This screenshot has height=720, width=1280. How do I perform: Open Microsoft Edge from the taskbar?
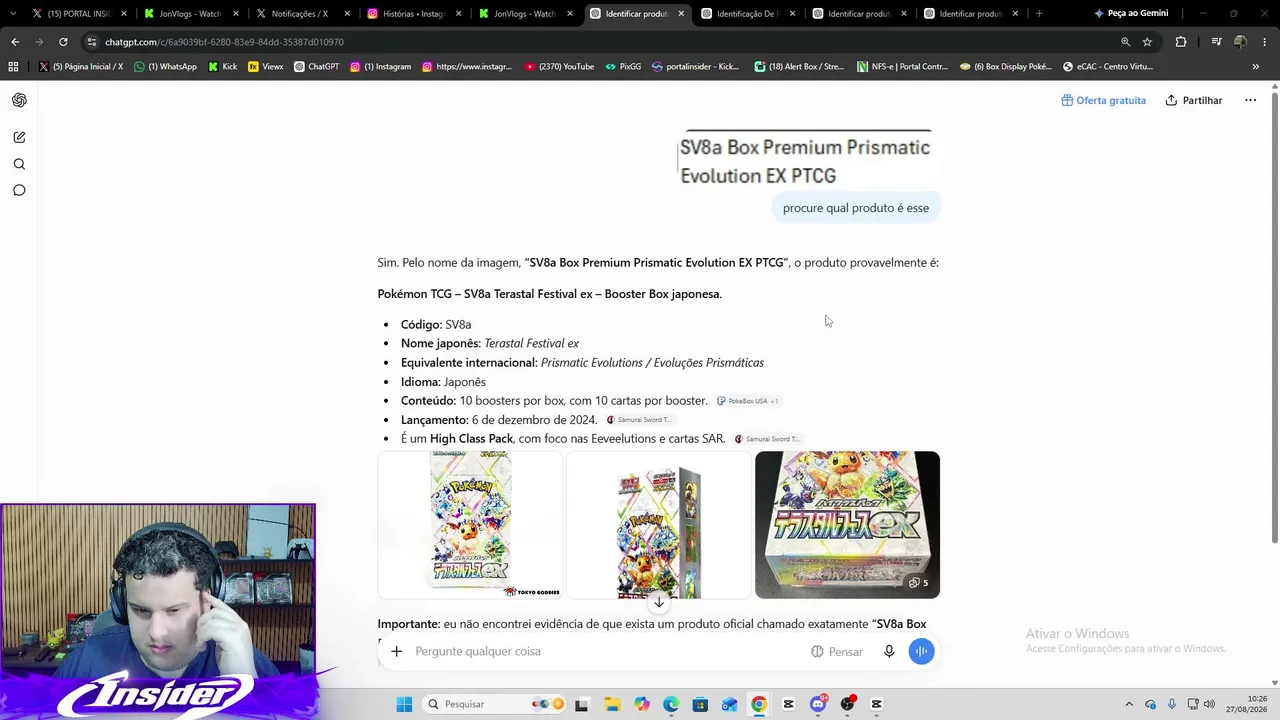[670, 704]
